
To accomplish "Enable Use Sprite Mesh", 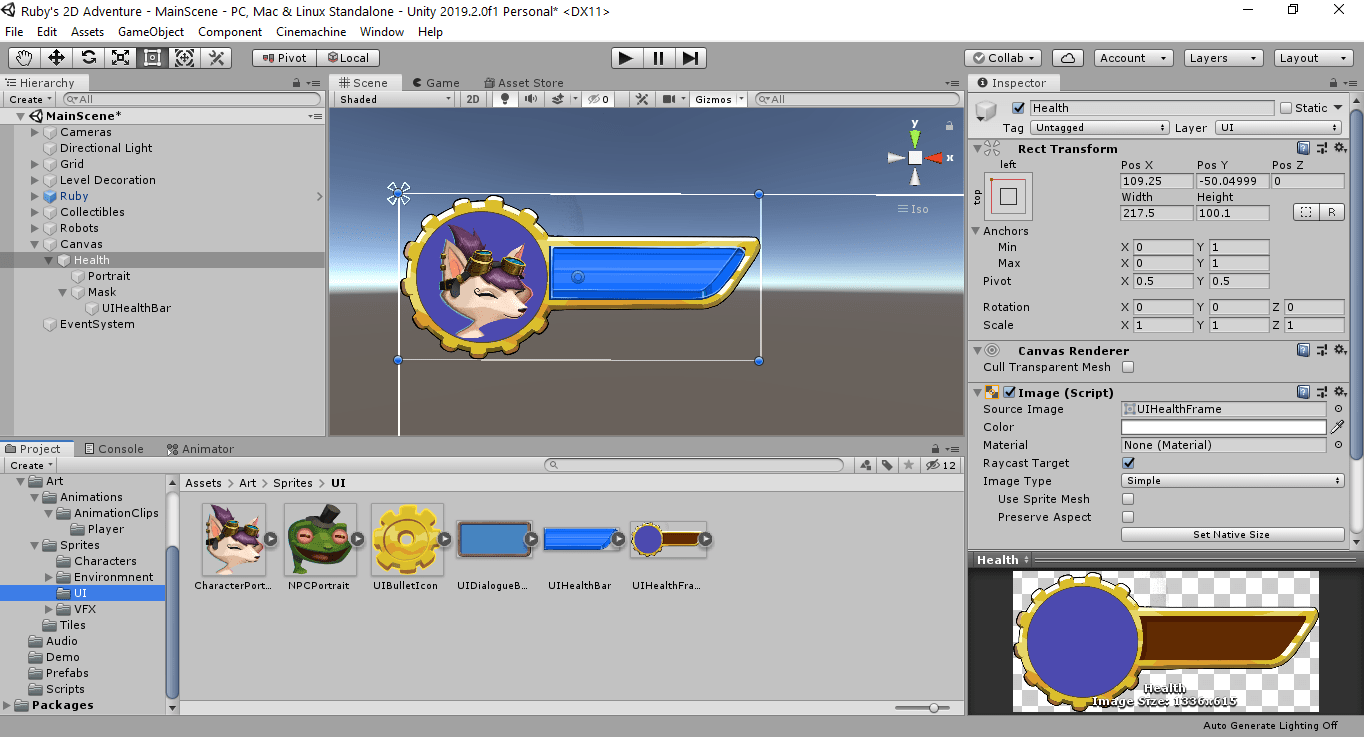I will [x=1128, y=499].
